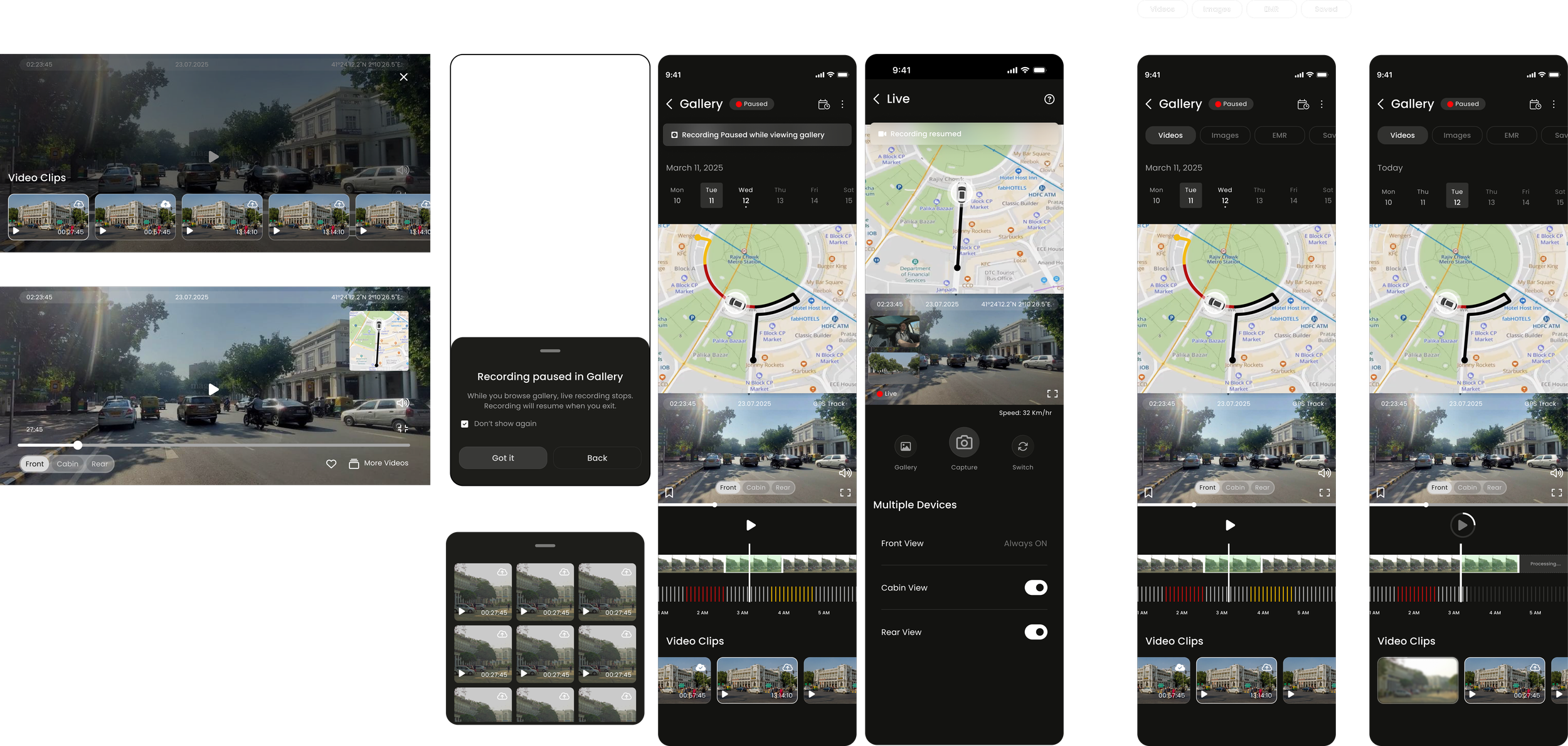Tap the Switch camera icon
Image resolution: width=1568 pixels, height=746 pixels.
1022,446
